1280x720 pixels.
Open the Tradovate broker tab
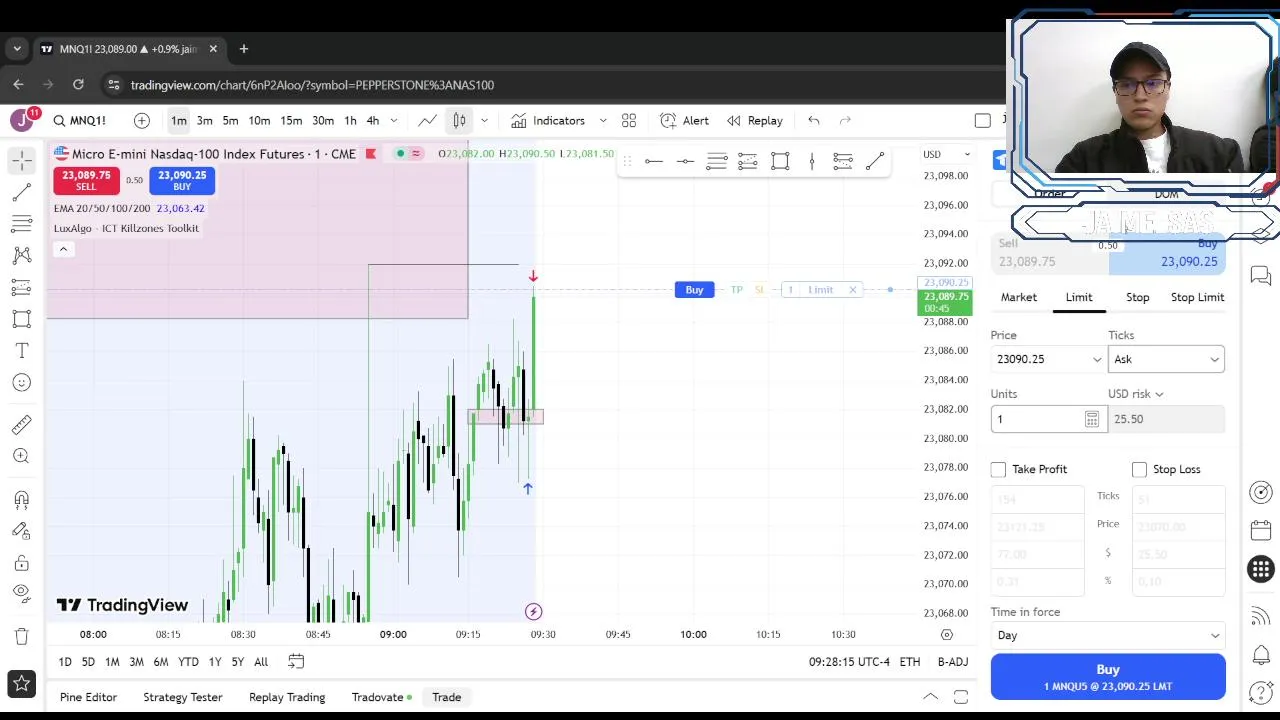(382, 697)
